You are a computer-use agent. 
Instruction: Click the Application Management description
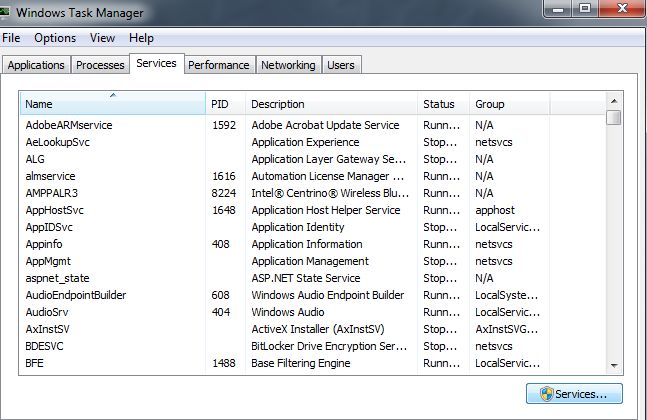(310, 261)
